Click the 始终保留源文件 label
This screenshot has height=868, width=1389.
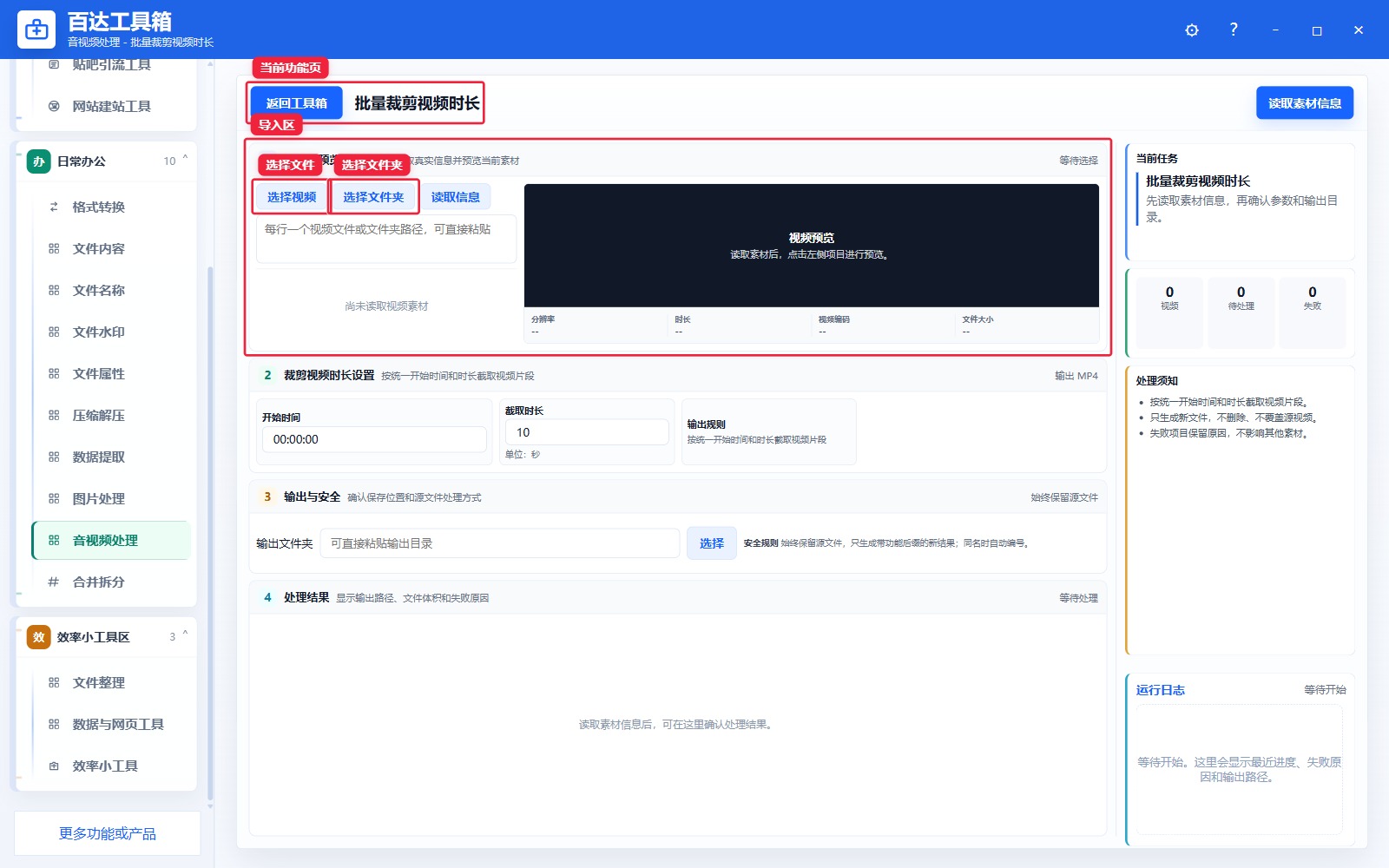click(x=1064, y=497)
